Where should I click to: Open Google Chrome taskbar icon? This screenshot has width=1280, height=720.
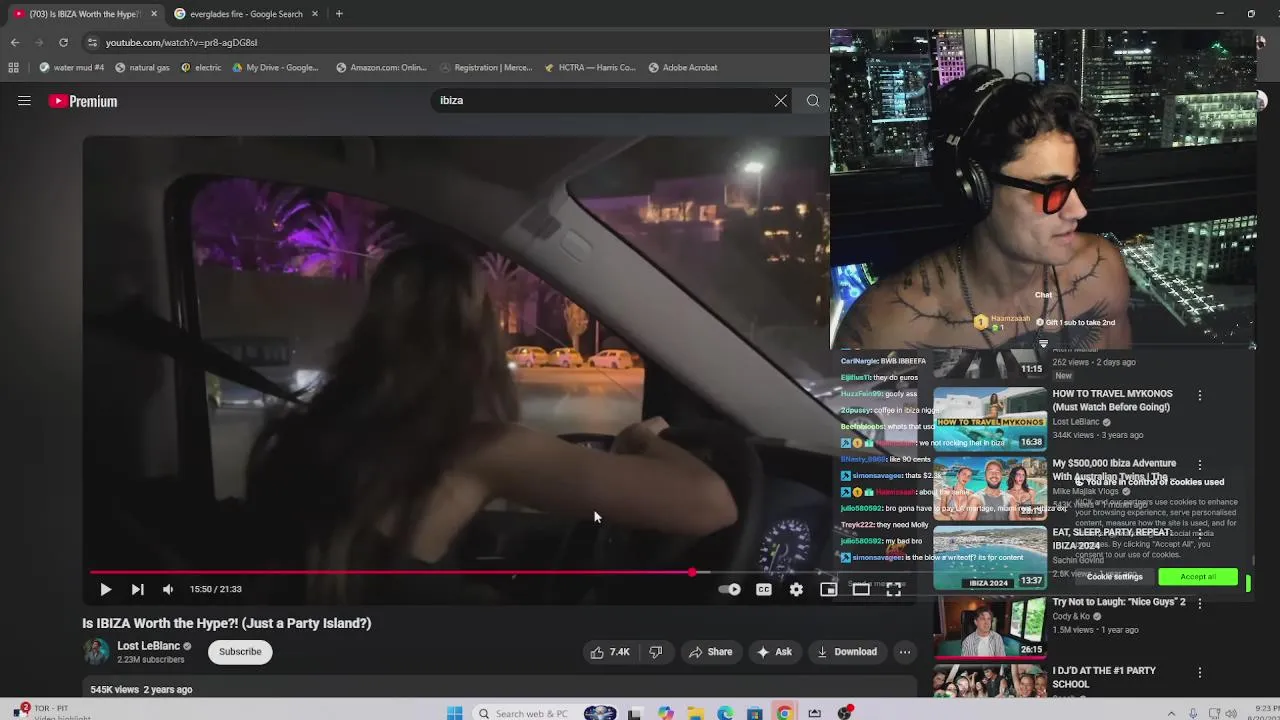785,713
